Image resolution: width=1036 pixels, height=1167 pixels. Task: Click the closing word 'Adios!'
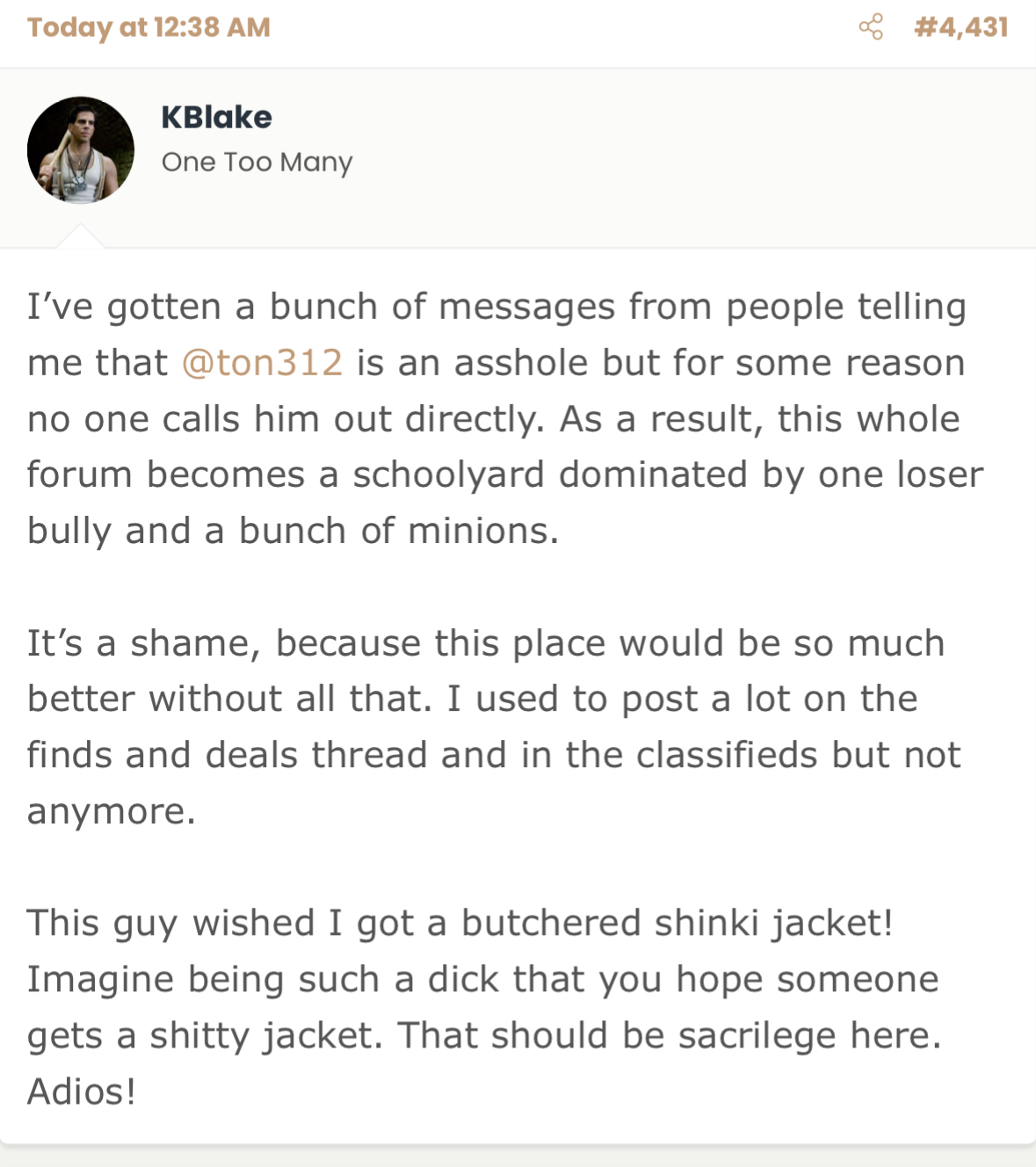82,1092
